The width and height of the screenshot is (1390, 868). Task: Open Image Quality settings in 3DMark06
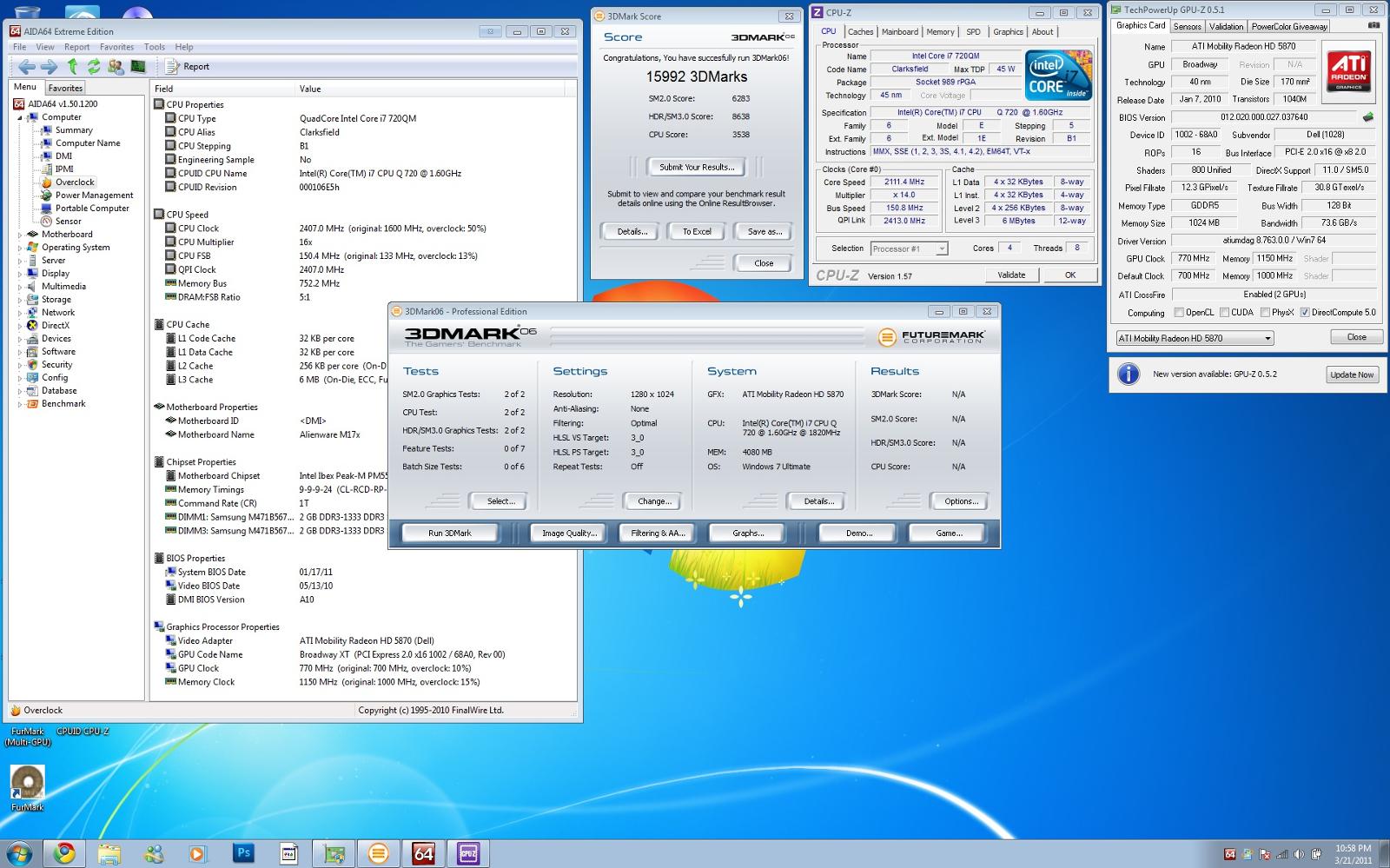[570, 533]
